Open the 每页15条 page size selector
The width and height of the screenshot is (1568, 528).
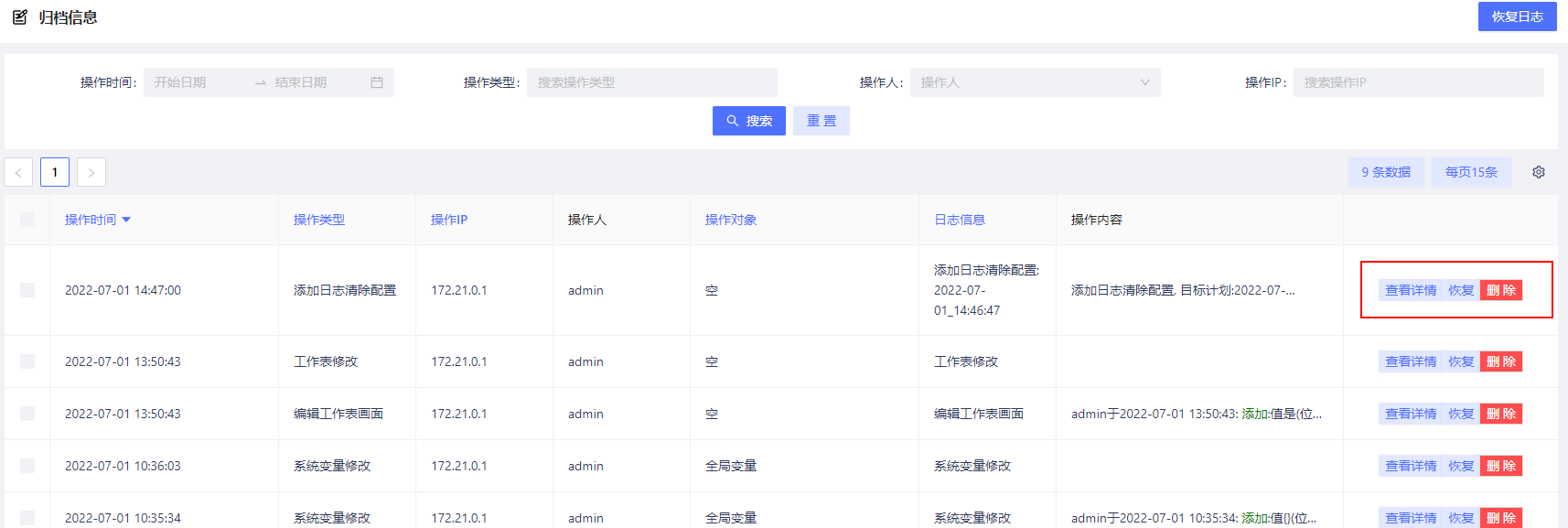(1471, 172)
